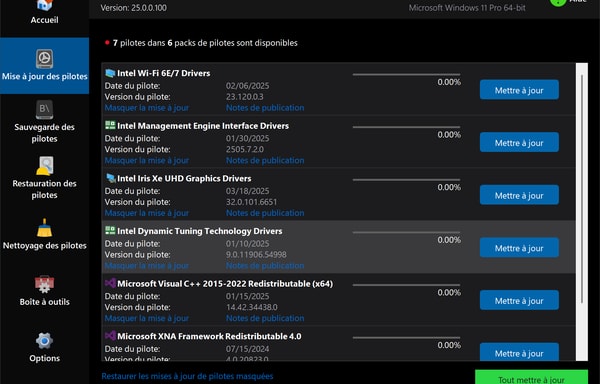Hide the Intel Management Engine update
The image size is (600, 384).
click(147, 160)
